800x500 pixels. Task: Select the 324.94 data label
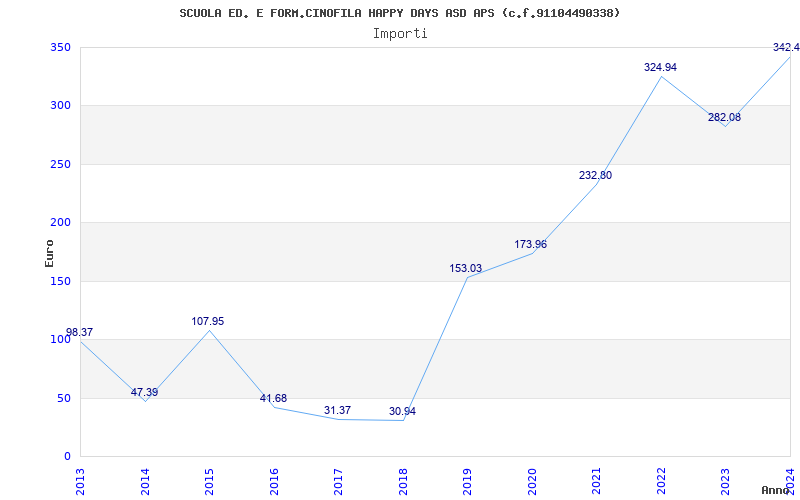(660, 67)
